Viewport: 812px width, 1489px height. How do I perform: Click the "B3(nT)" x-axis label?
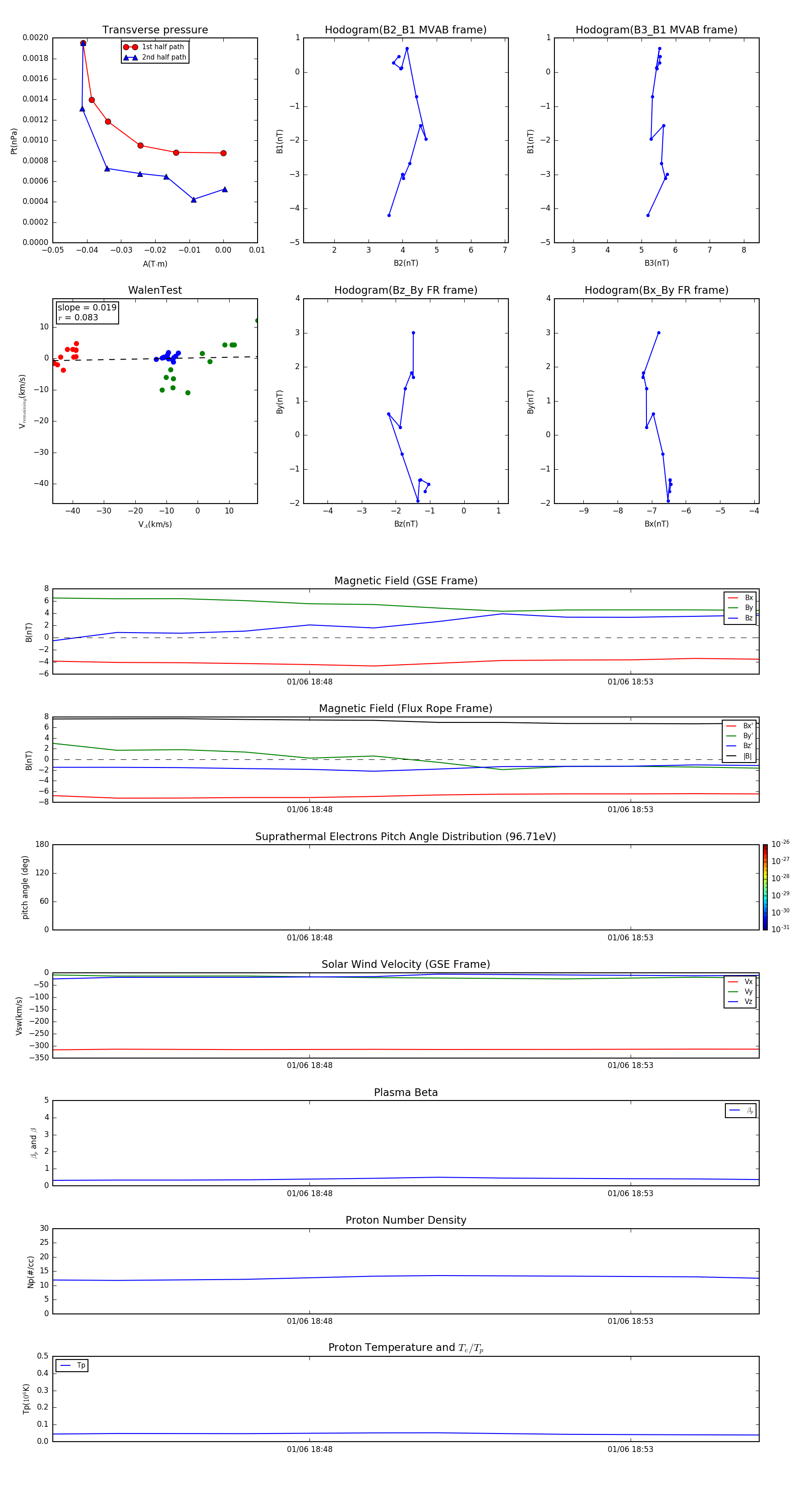[656, 263]
